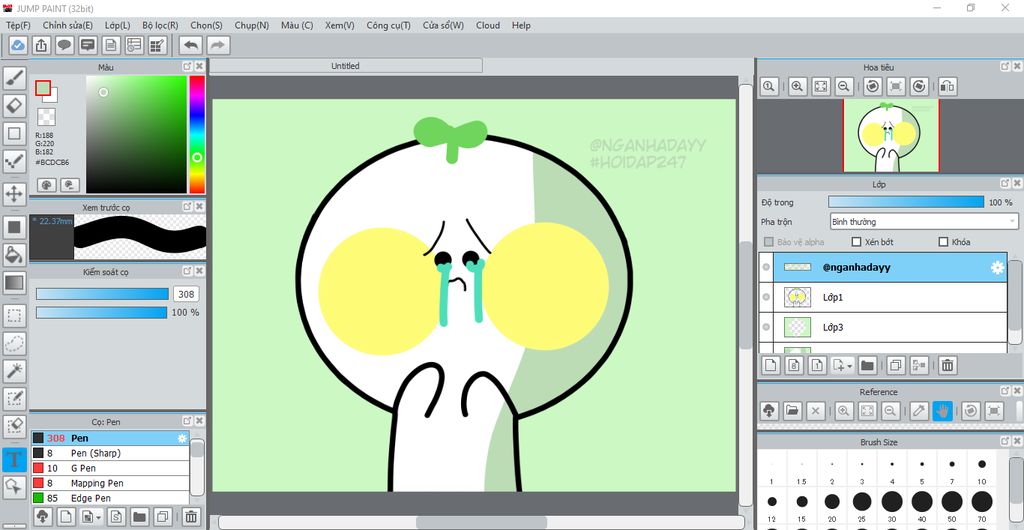Click the rainbow hue slider bar

coord(197,134)
